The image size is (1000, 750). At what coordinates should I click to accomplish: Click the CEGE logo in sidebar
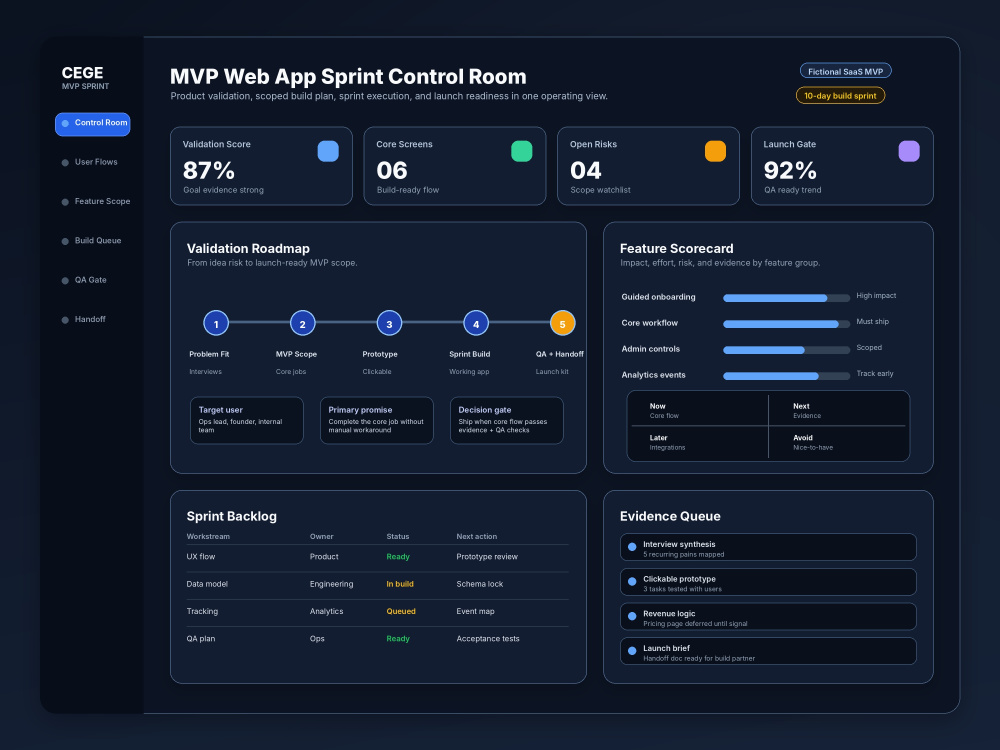(x=82, y=73)
